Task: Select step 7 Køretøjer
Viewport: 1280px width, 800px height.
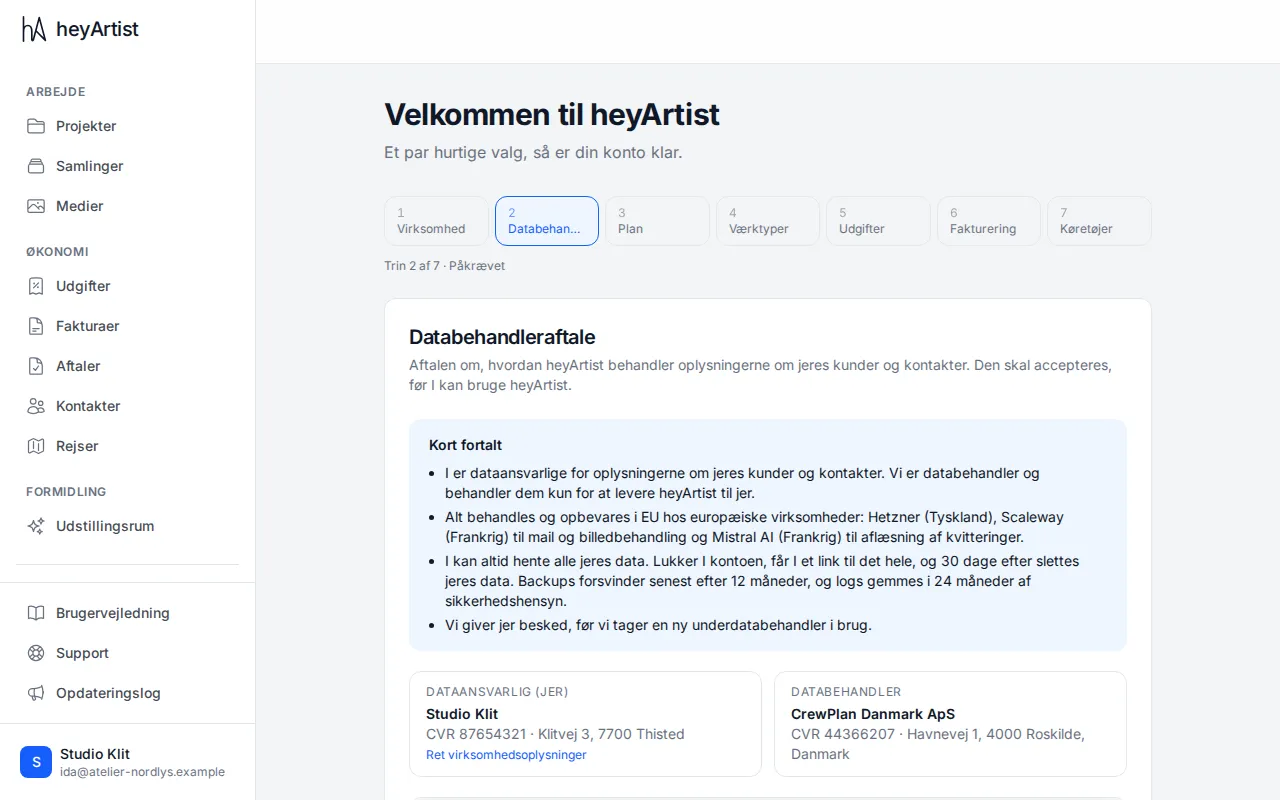Action: point(1099,221)
